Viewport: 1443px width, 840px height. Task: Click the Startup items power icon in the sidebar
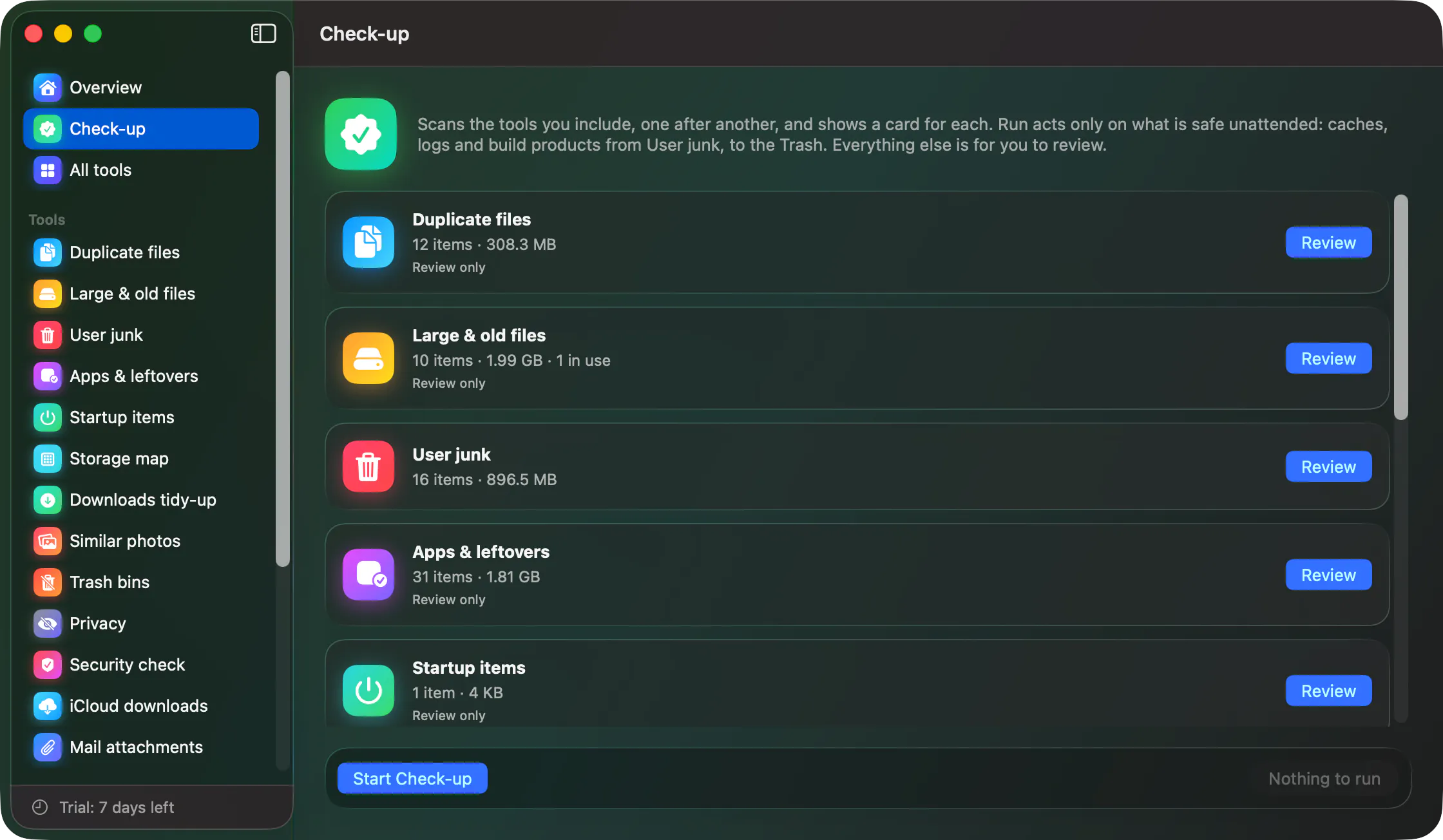tap(48, 417)
